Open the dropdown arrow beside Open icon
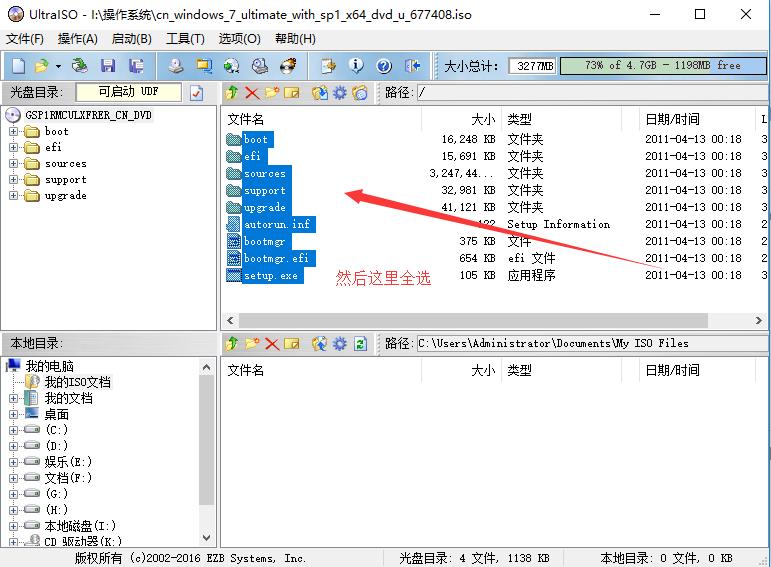771x567 pixels. [58, 66]
